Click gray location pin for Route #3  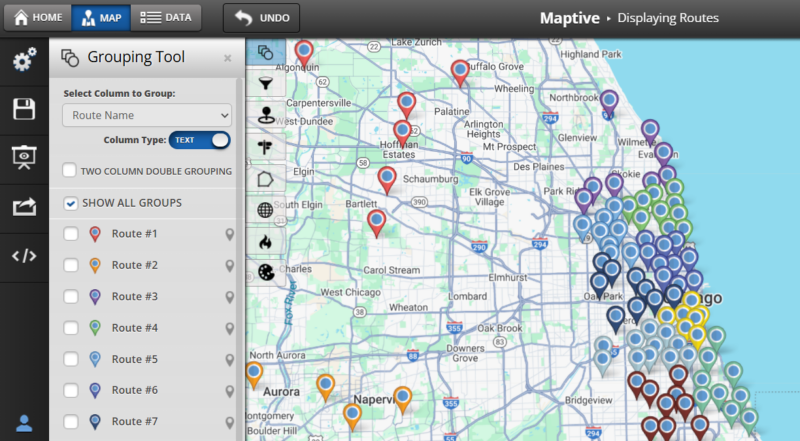pyautogui.click(x=230, y=297)
